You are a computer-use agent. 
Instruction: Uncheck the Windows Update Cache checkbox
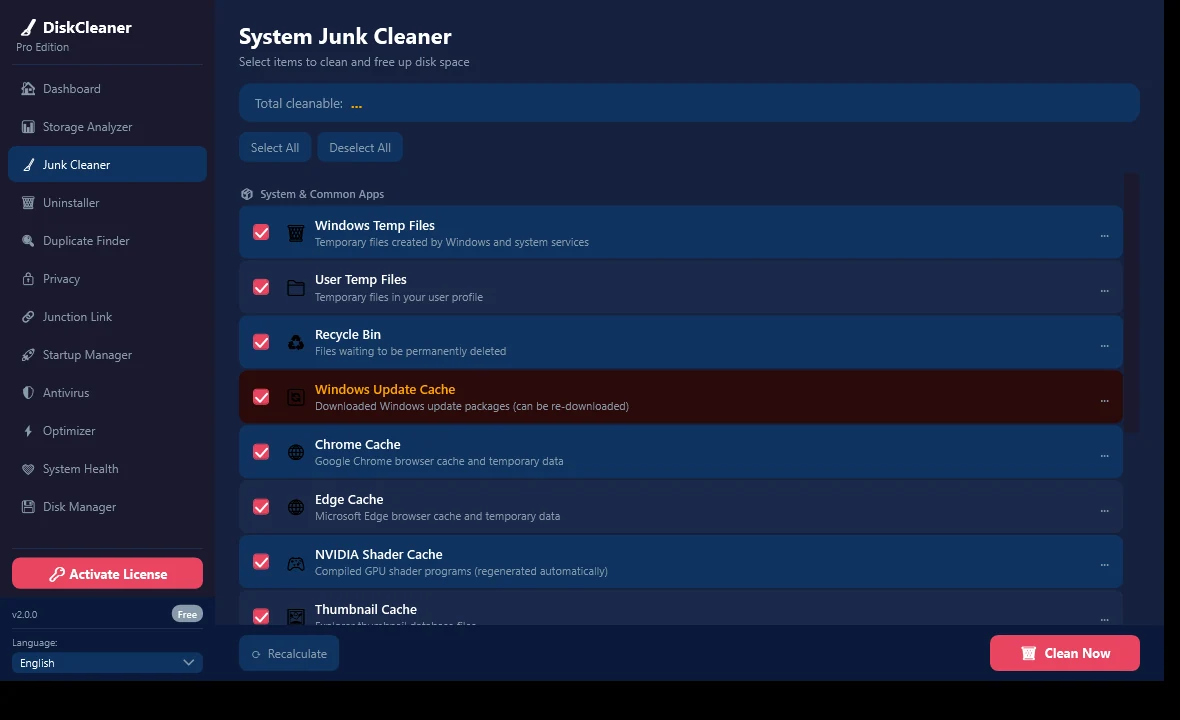coord(261,397)
